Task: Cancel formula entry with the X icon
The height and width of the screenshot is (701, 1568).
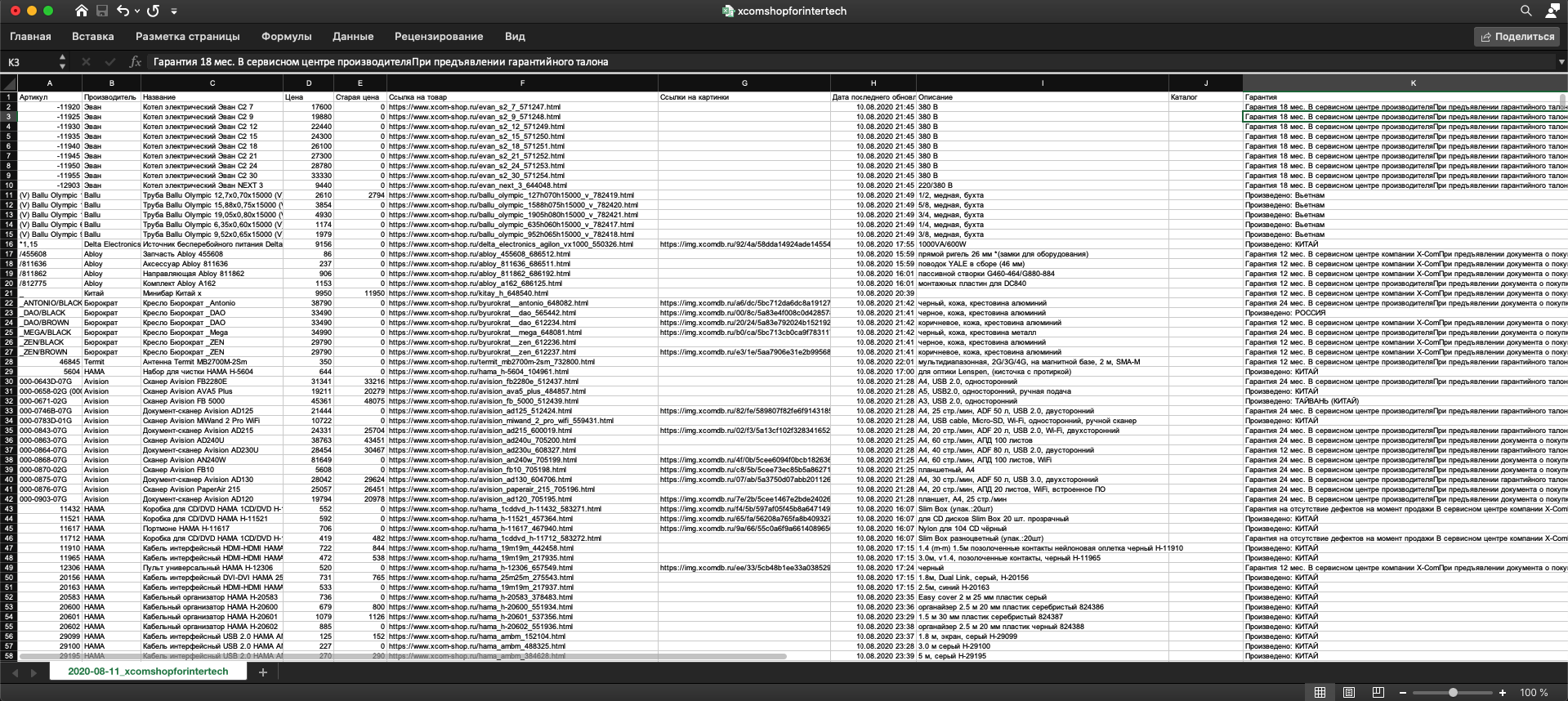Action: (x=86, y=62)
